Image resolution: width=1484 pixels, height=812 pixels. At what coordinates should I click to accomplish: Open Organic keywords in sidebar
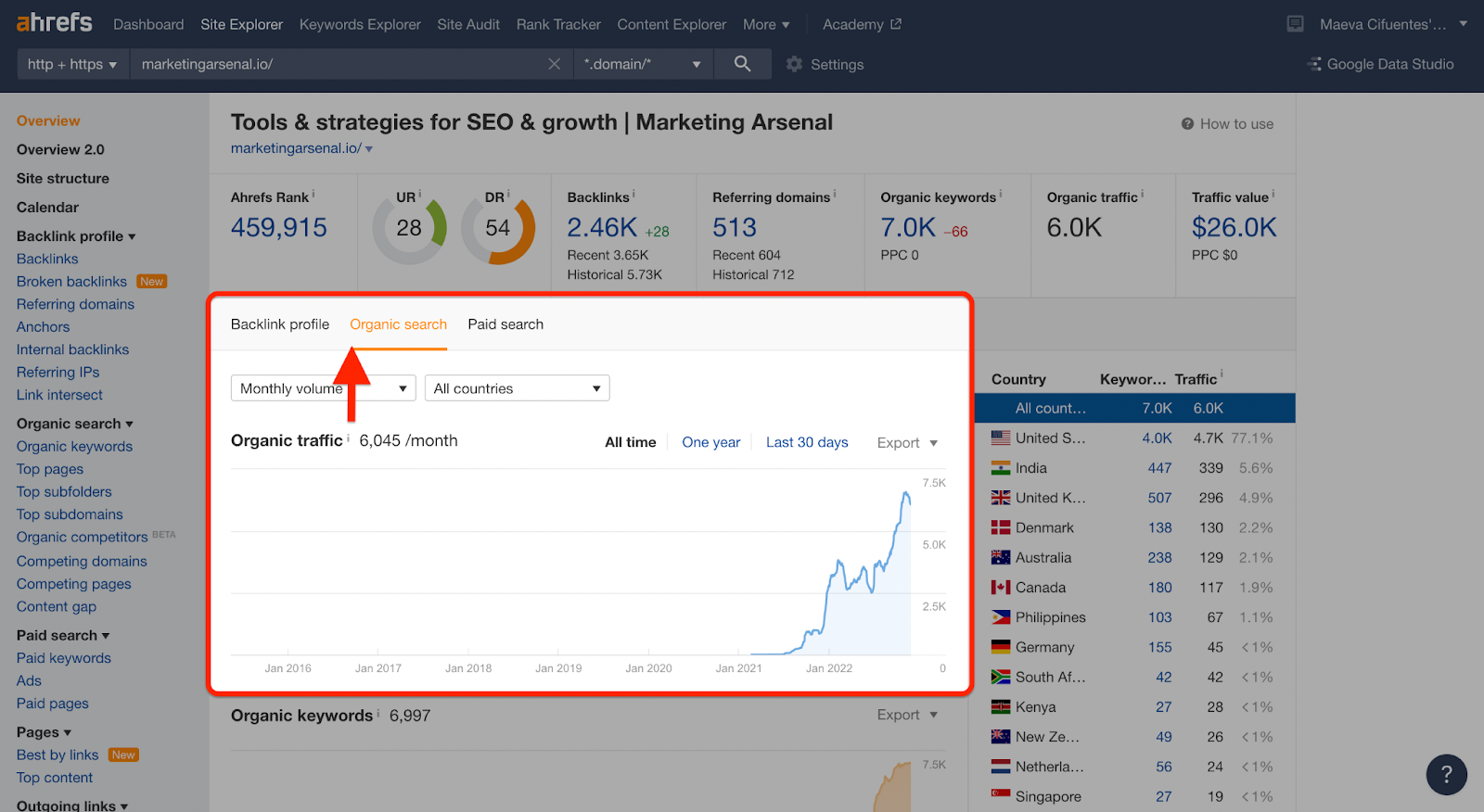[74, 447]
